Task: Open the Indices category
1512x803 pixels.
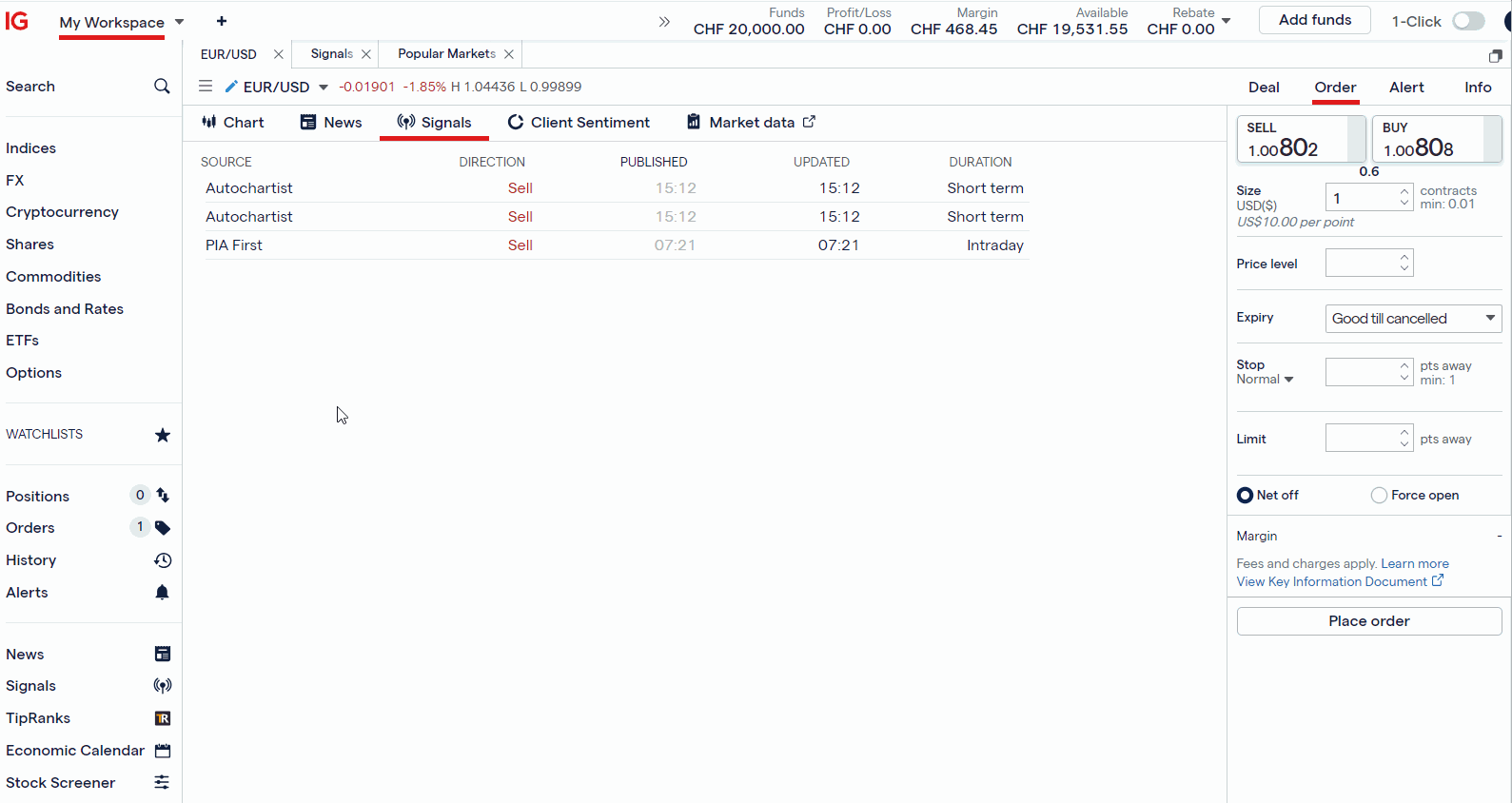Action: 30,148
